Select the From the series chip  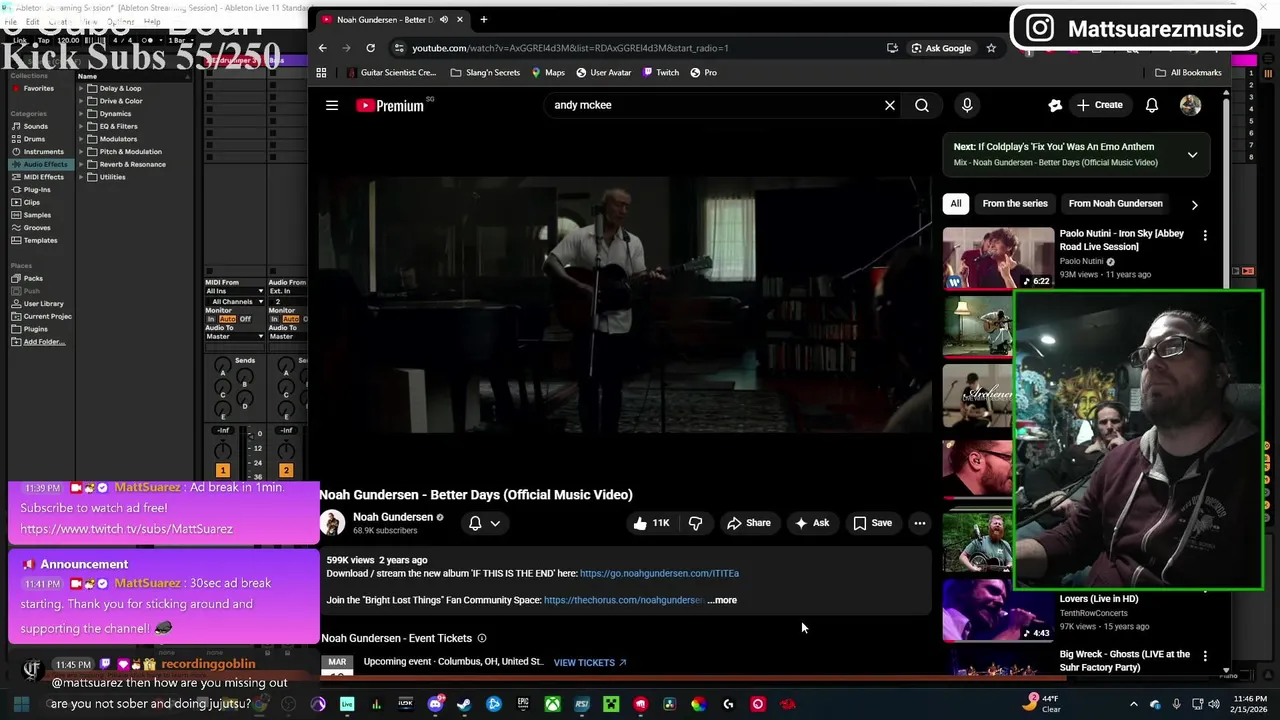(x=1015, y=204)
